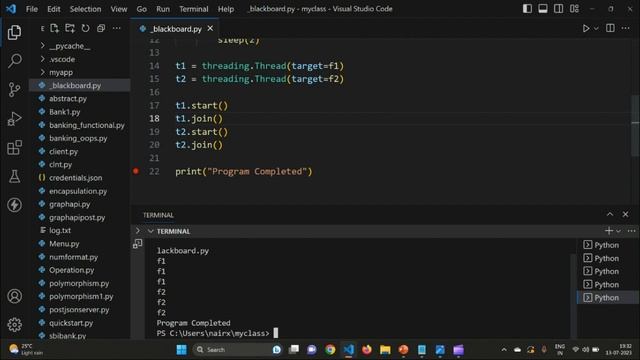Screen dimensions: 640x360
Task: Split the editor to the right
Action: click(x=610, y=28)
